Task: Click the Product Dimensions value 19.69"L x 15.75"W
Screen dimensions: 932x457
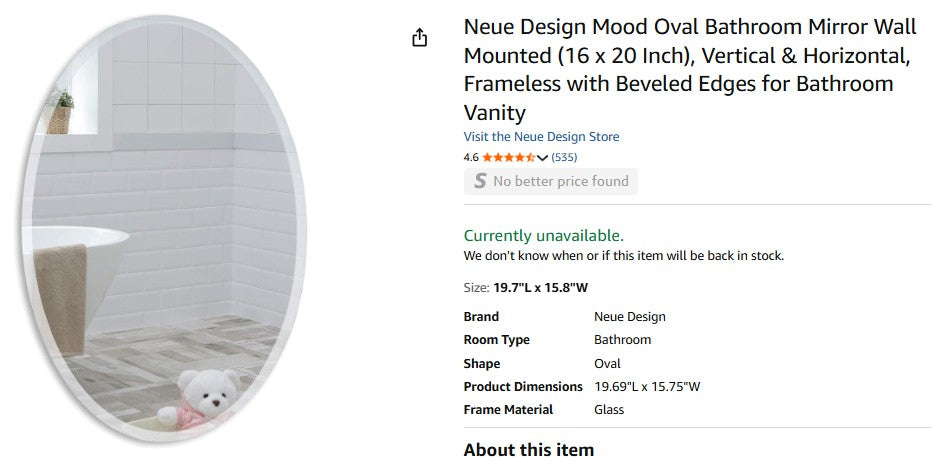Action: pyautogui.click(x=647, y=386)
